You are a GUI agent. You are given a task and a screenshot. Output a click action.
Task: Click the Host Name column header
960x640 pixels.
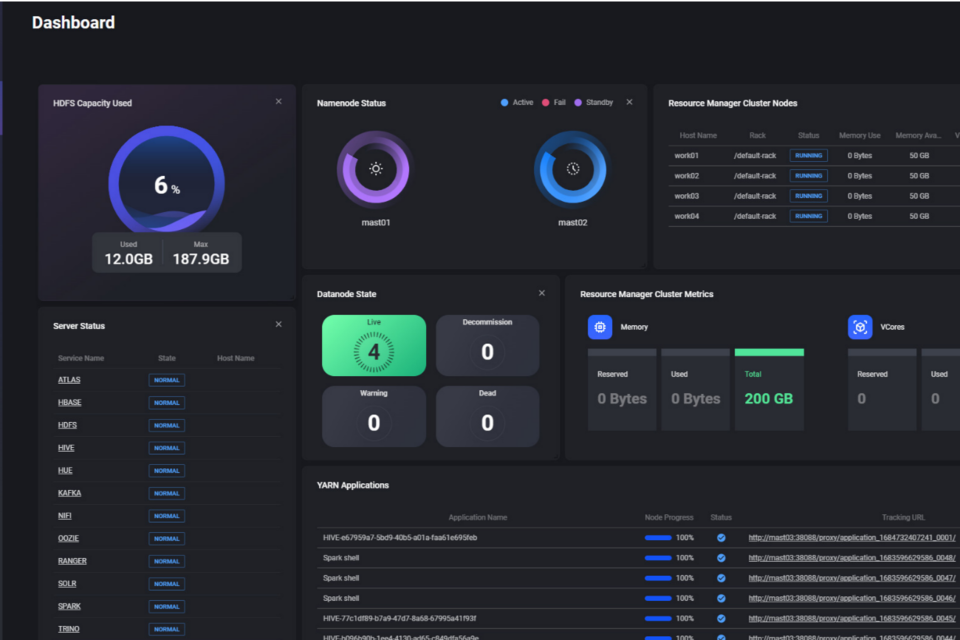[x=698, y=135]
